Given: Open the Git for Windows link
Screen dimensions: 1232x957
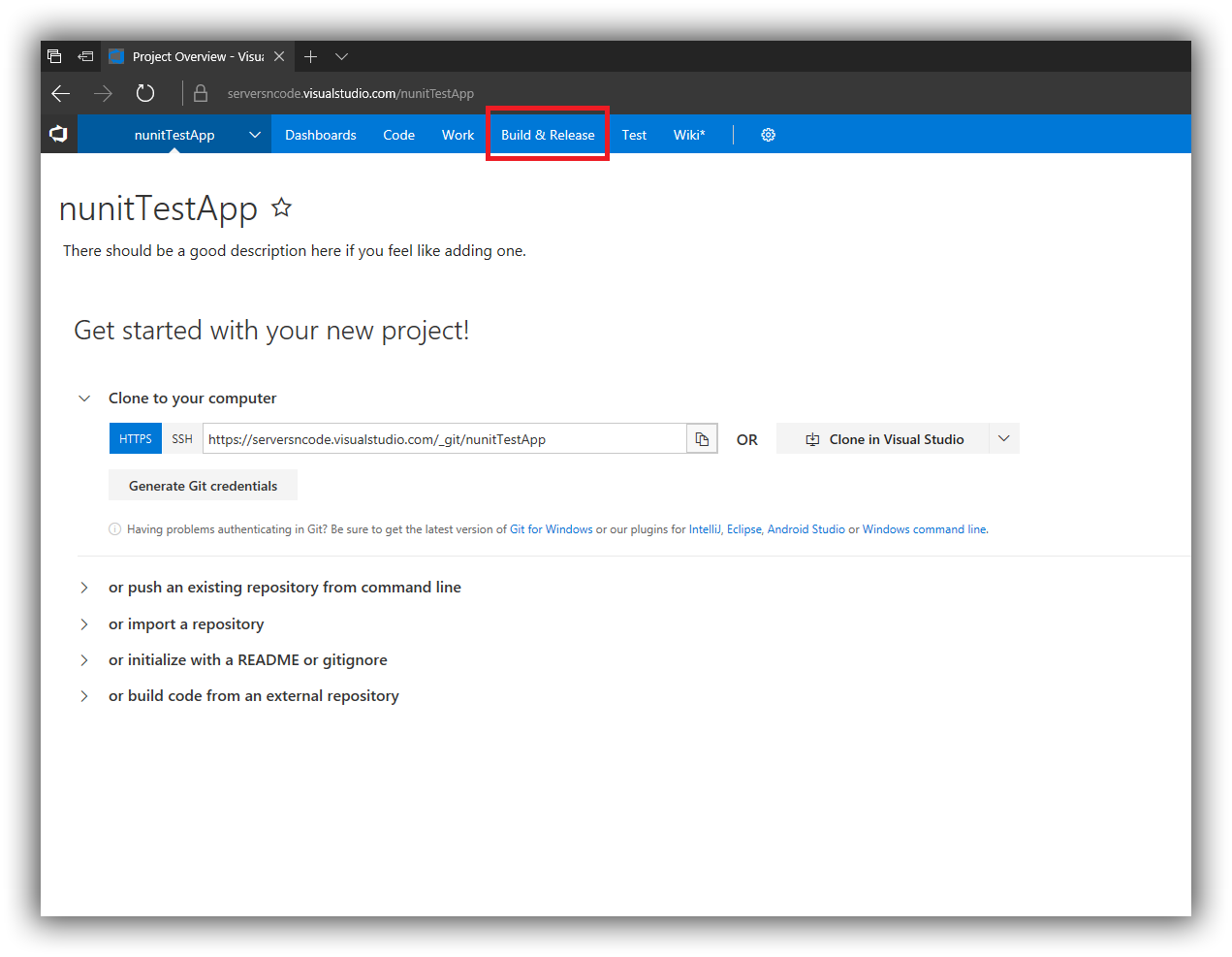Looking at the screenshot, I should tap(552, 529).
